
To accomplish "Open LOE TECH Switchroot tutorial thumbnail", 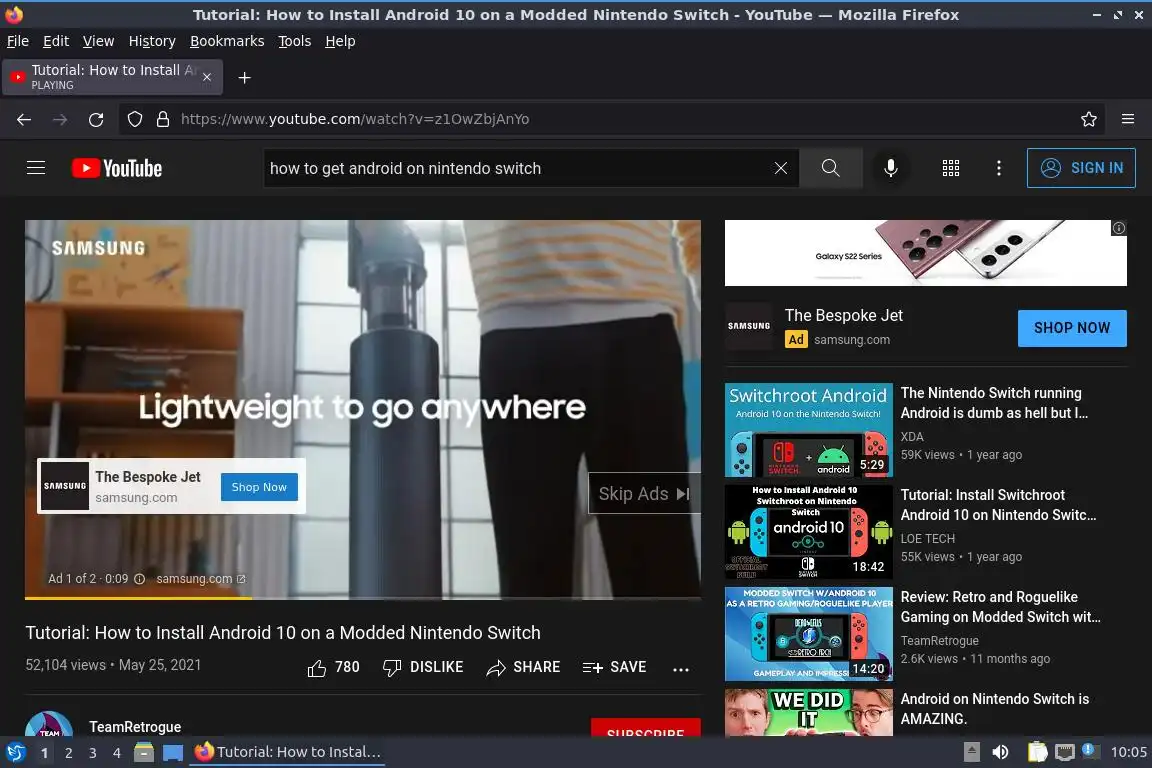I will tap(809, 532).
